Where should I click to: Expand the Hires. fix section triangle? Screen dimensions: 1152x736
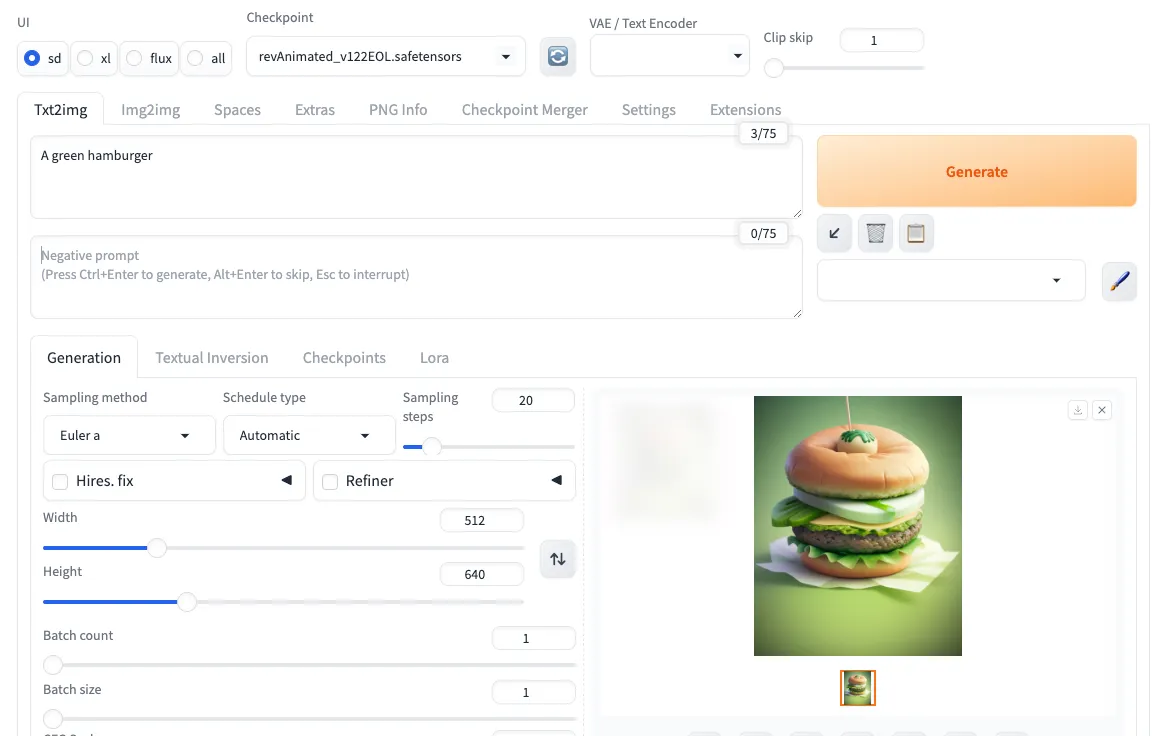point(287,480)
